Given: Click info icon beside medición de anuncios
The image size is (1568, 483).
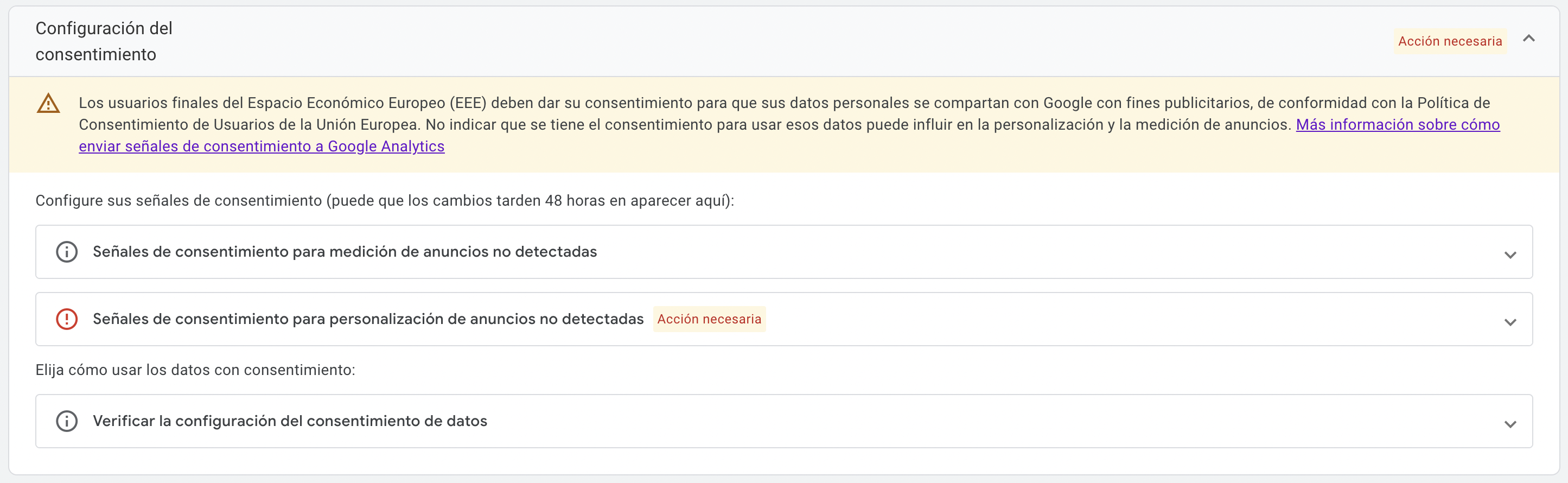Looking at the screenshot, I should [x=67, y=252].
